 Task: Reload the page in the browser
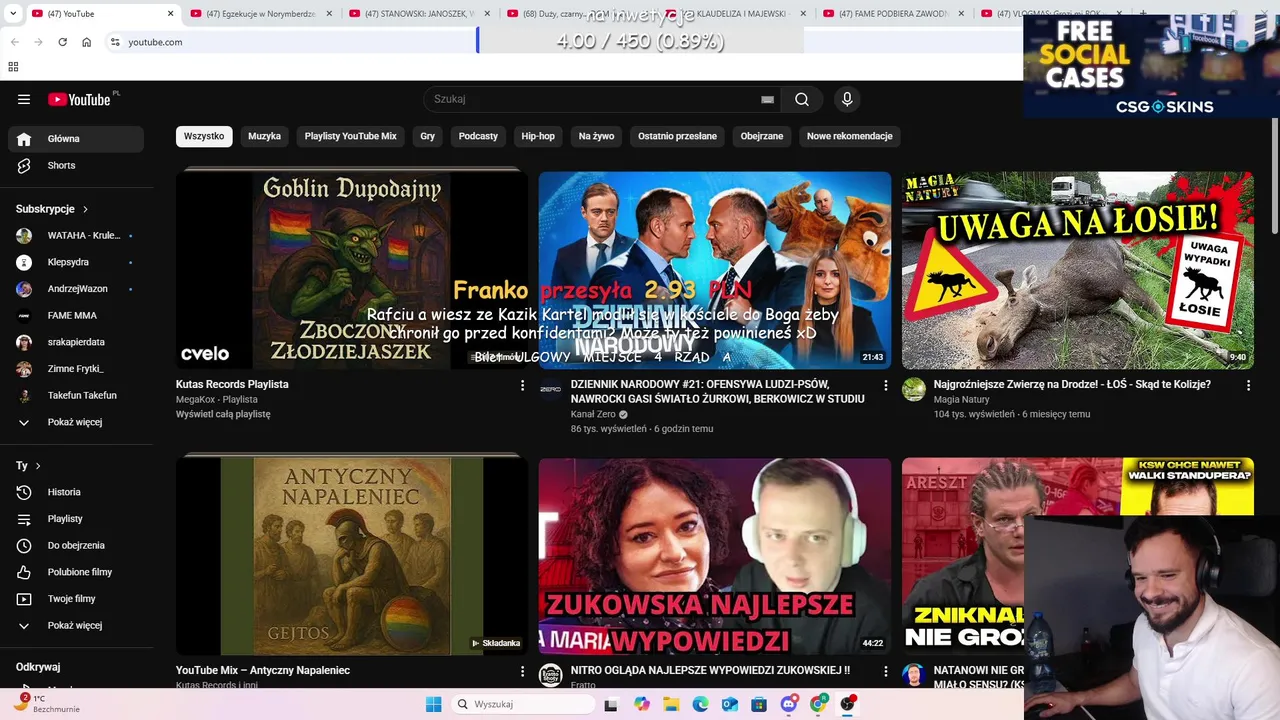click(62, 42)
